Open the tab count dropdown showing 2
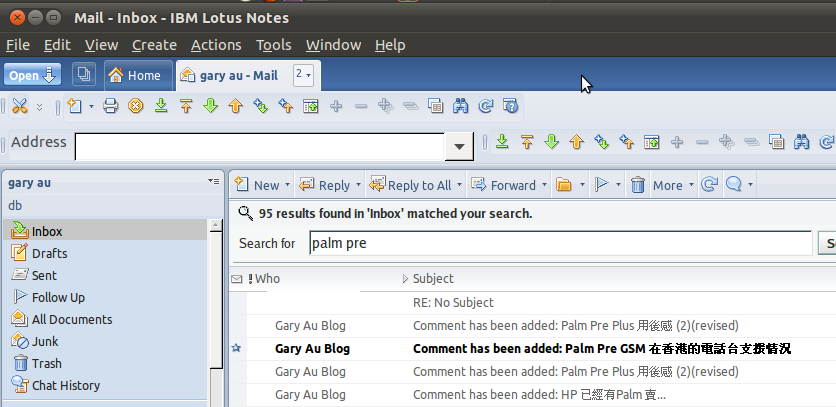This screenshot has height=407, width=836. pos(303,75)
